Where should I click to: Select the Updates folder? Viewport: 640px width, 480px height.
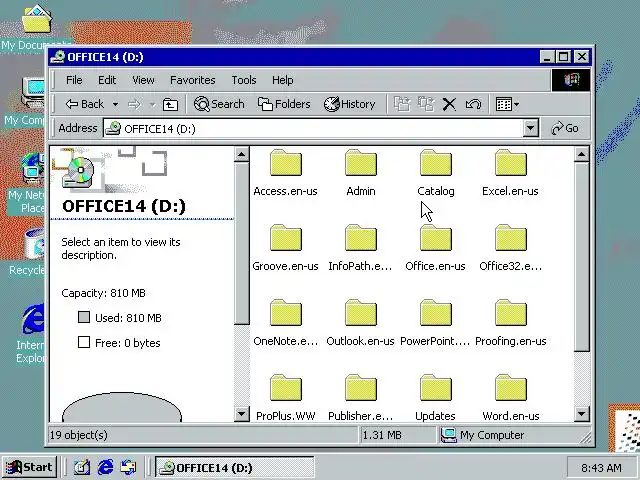[436, 398]
